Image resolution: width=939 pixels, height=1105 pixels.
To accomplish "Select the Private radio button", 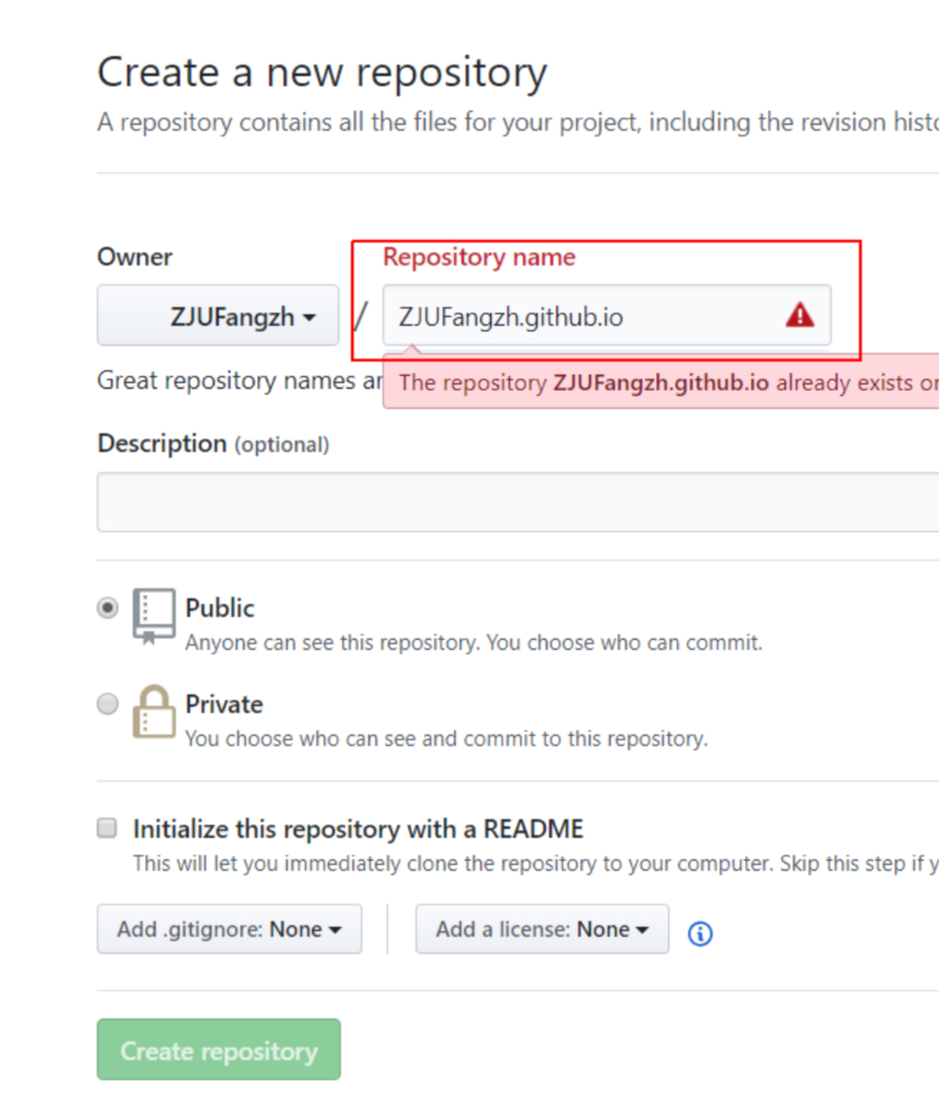I will pyautogui.click(x=107, y=704).
